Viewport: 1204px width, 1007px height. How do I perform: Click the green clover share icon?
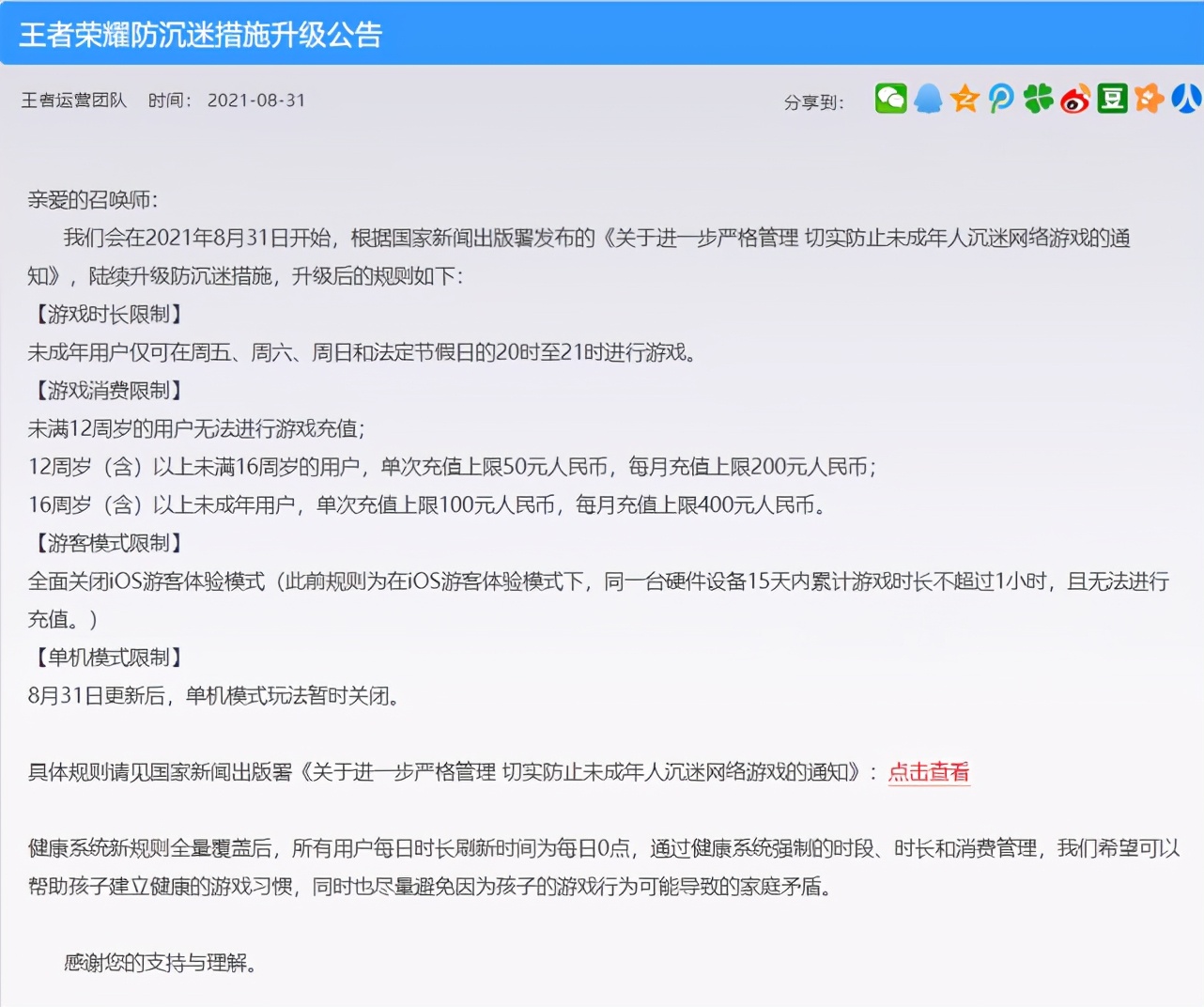pos(1037,99)
